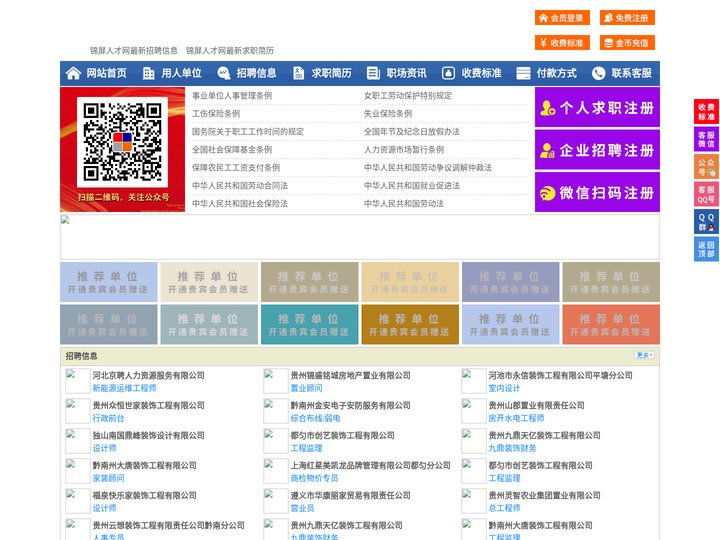
Task: Click the icon beside 收费标准 in navbar
Action: 448,73
